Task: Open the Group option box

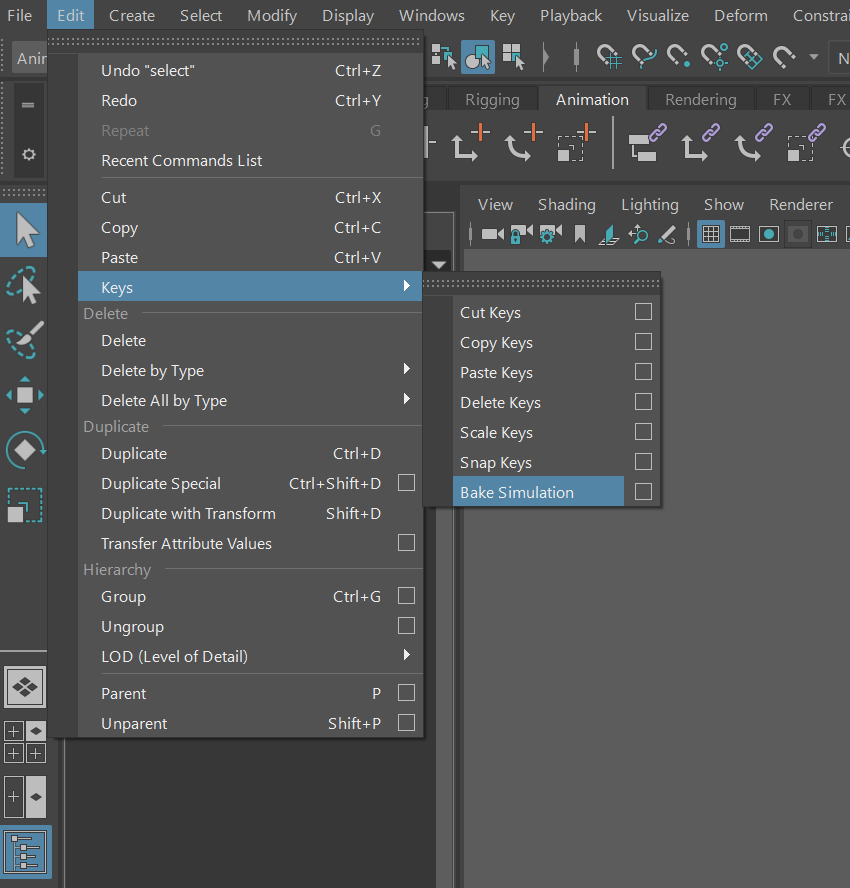Action: coord(406,596)
